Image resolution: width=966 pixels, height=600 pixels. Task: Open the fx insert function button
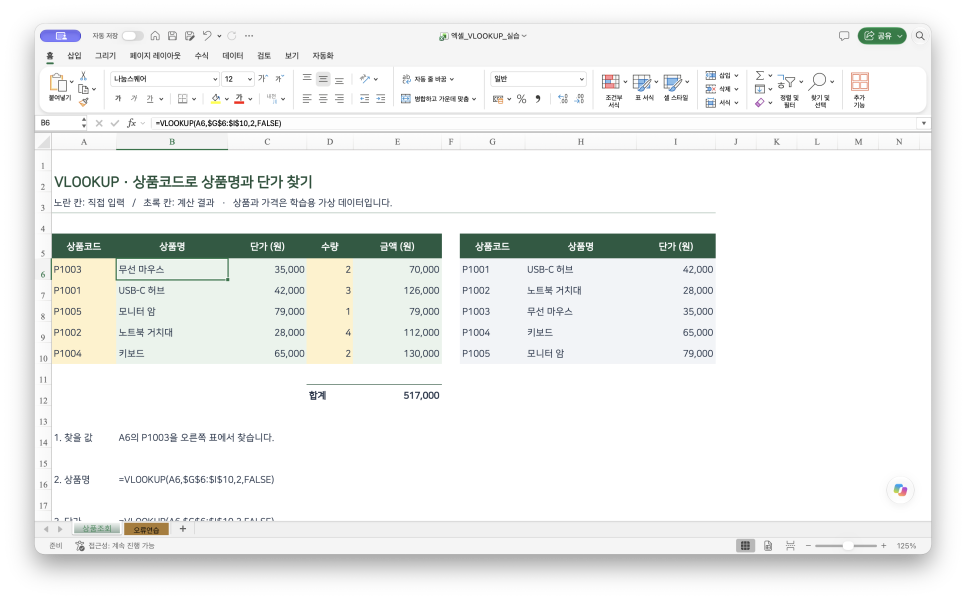pos(131,123)
